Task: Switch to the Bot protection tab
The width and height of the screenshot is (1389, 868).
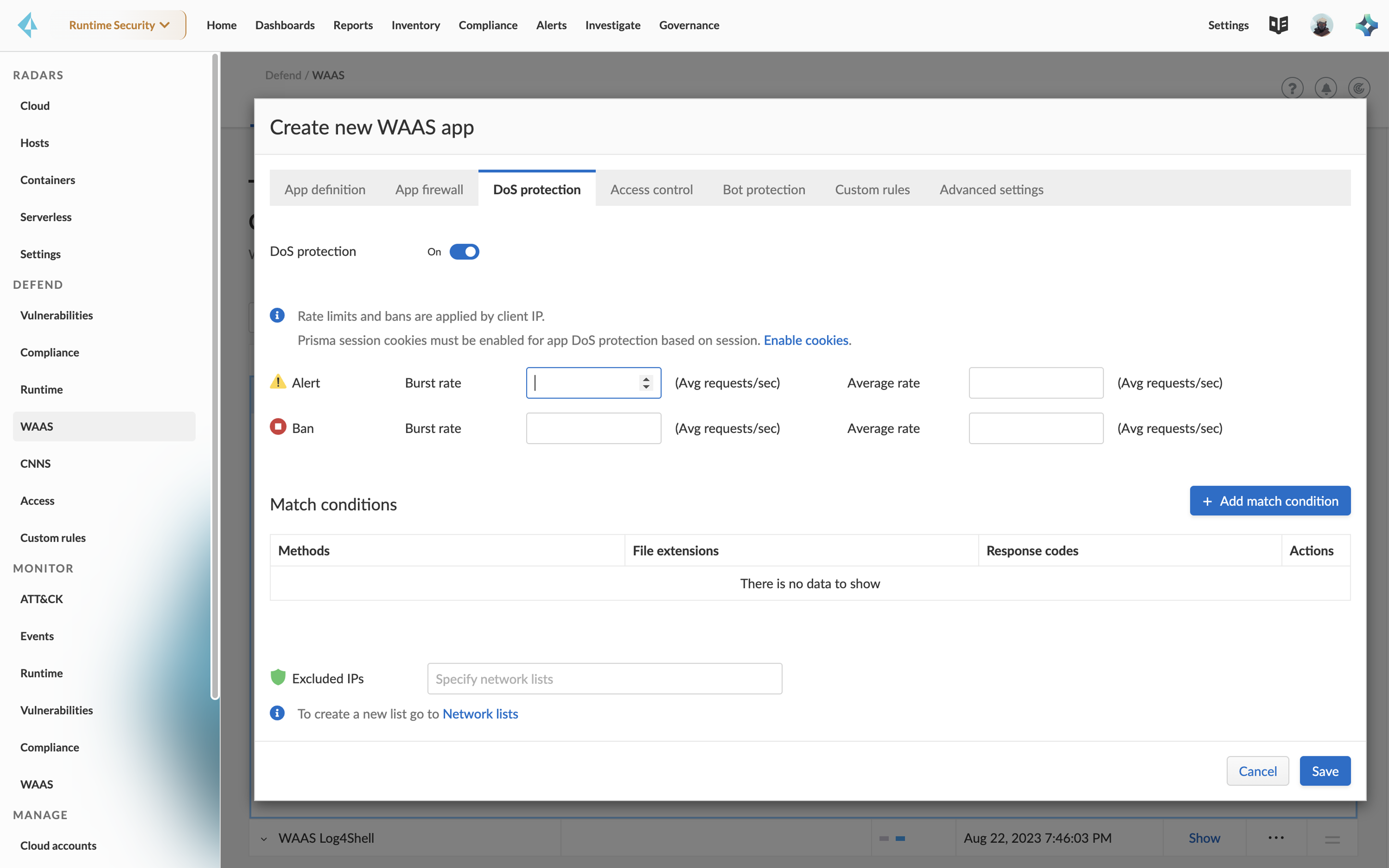Action: [x=763, y=190]
